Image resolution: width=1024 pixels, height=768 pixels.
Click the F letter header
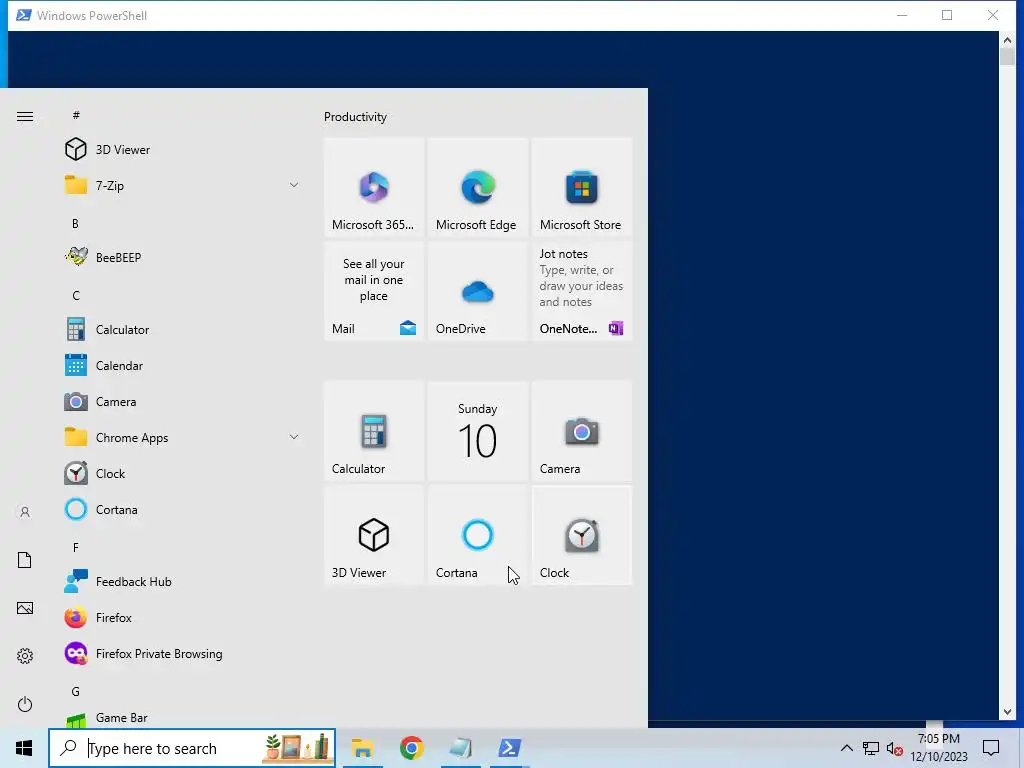click(x=76, y=547)
